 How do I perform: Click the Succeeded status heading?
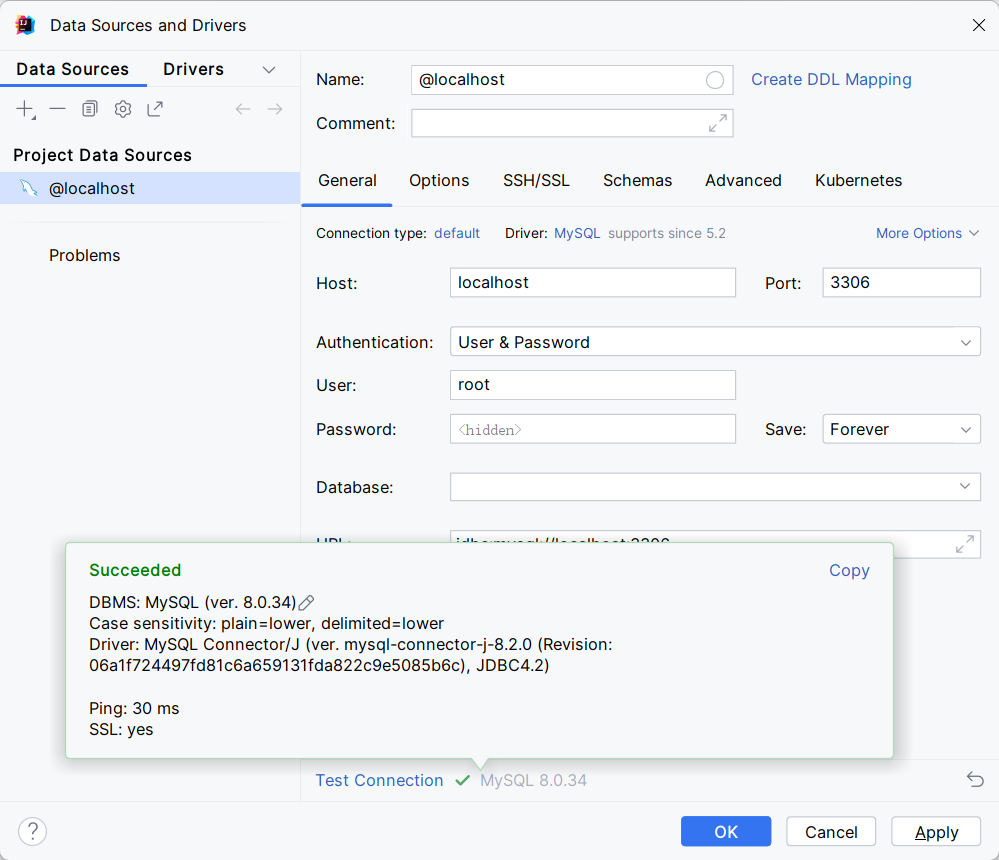(x=135, y=570)
